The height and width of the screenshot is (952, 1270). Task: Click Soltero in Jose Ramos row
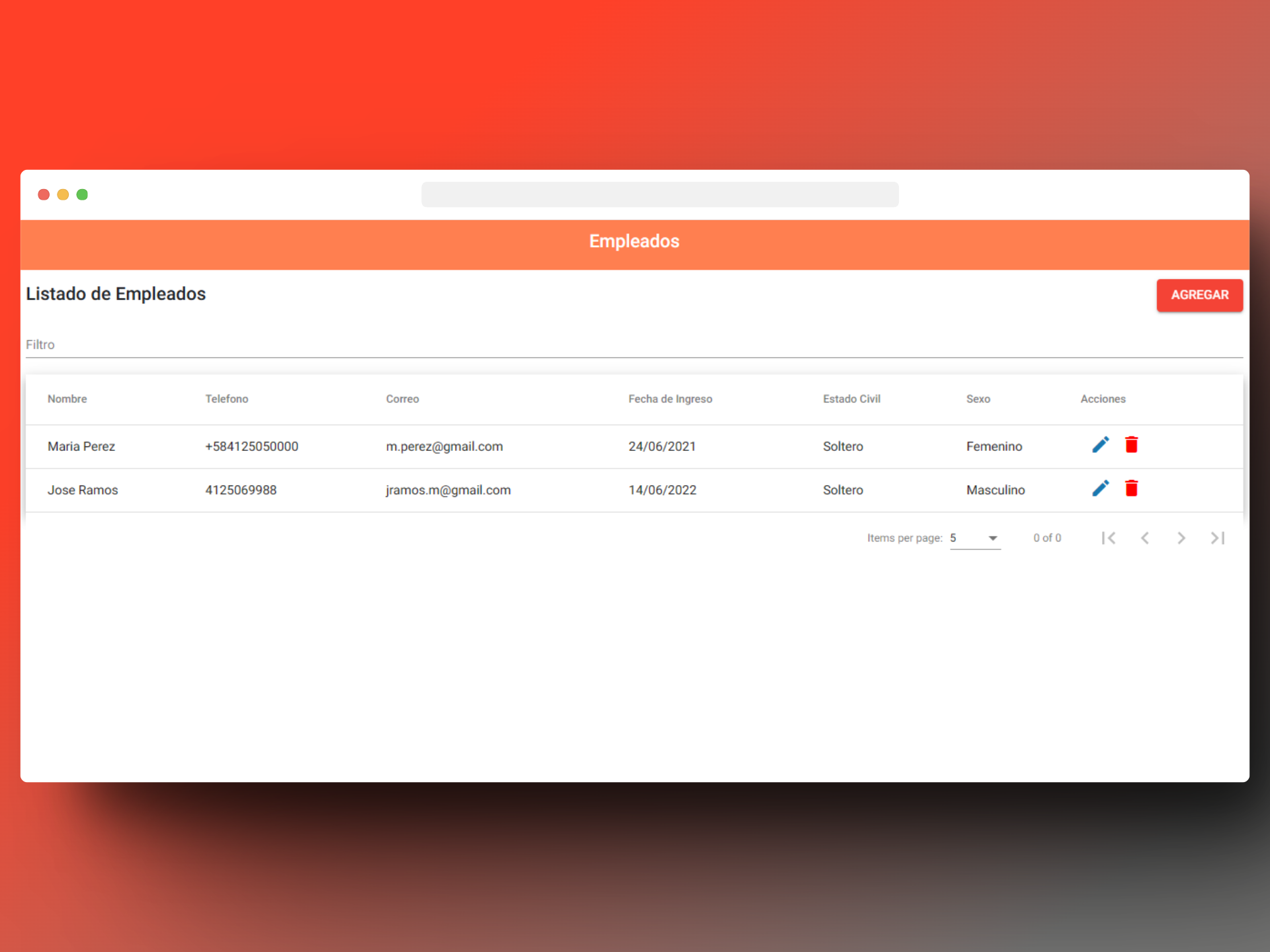(843, 490)
